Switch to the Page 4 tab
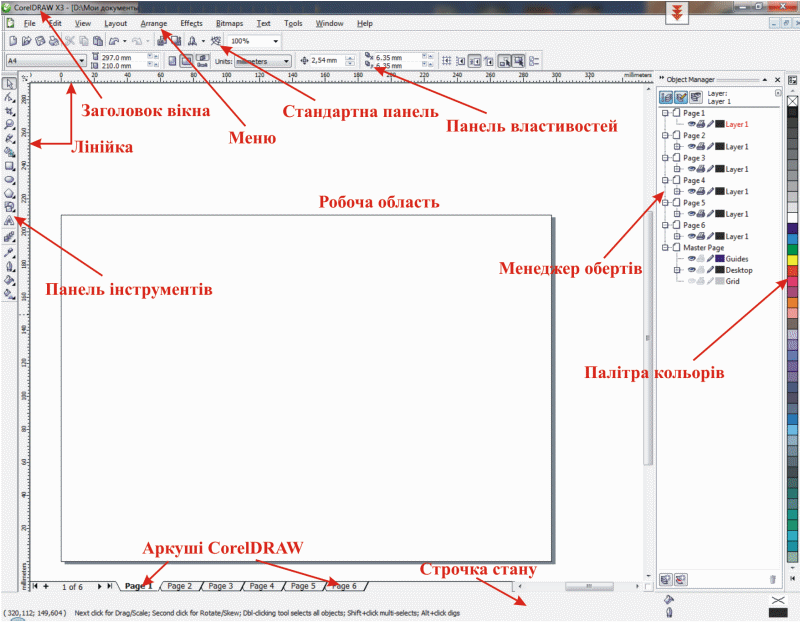 tap(261, 586)
